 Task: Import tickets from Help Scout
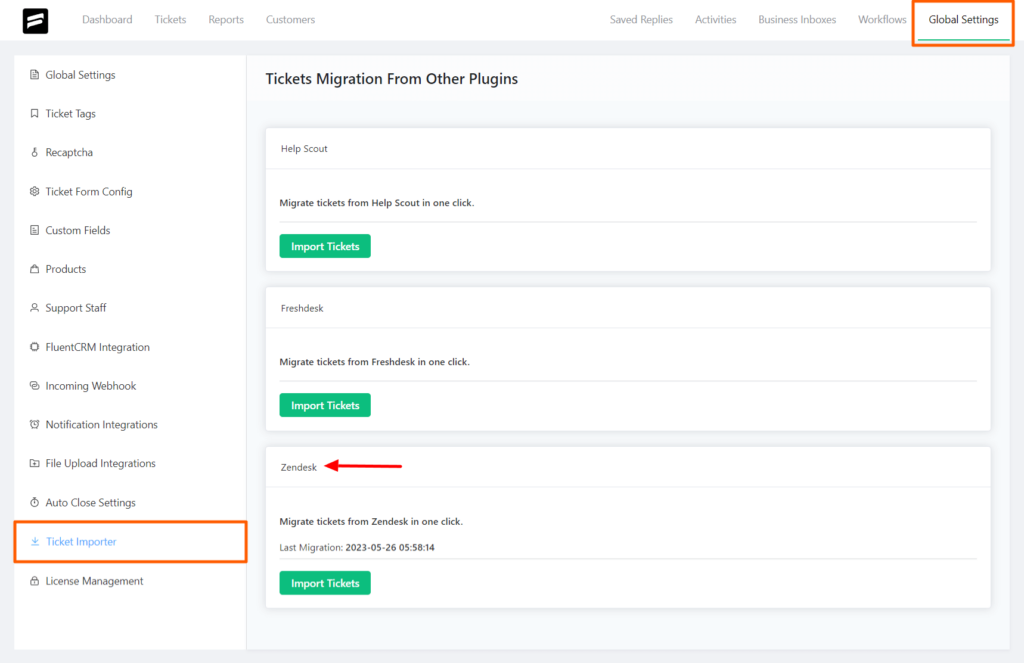pos(324,245)
